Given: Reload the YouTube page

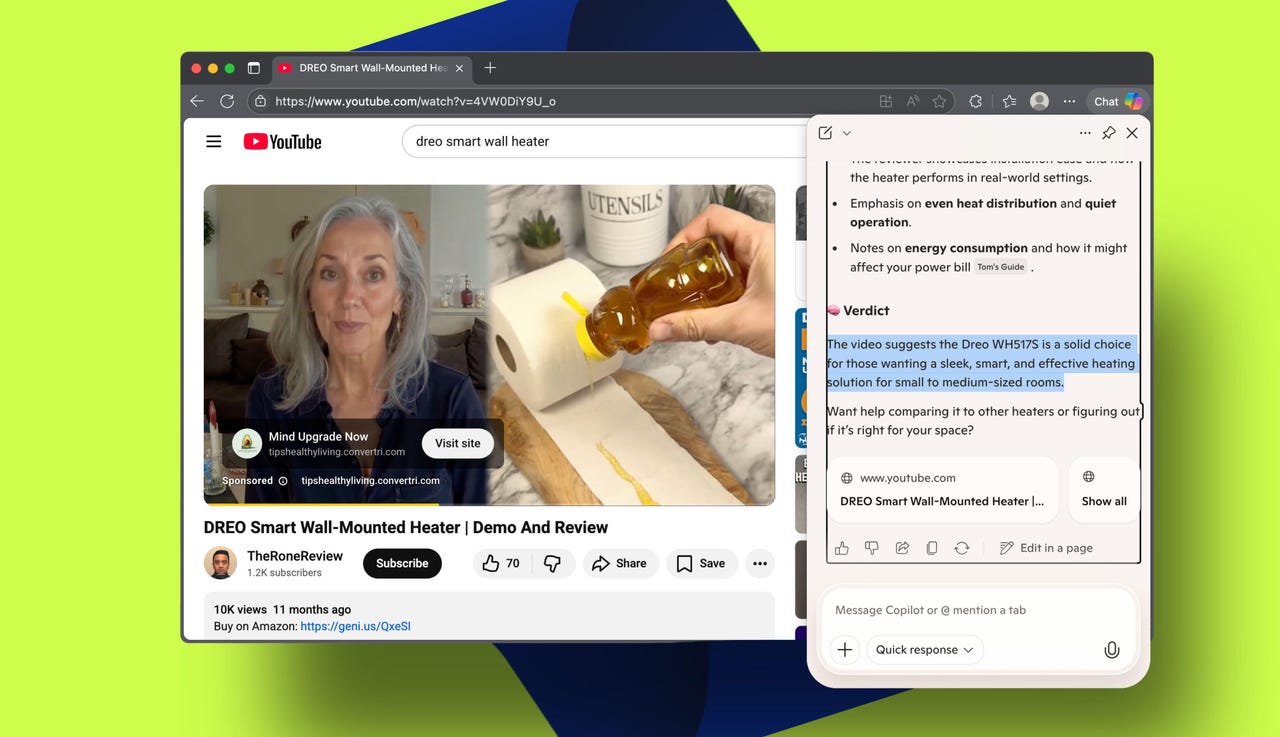Looking at the screenshot, I should (x=227, y=101).
